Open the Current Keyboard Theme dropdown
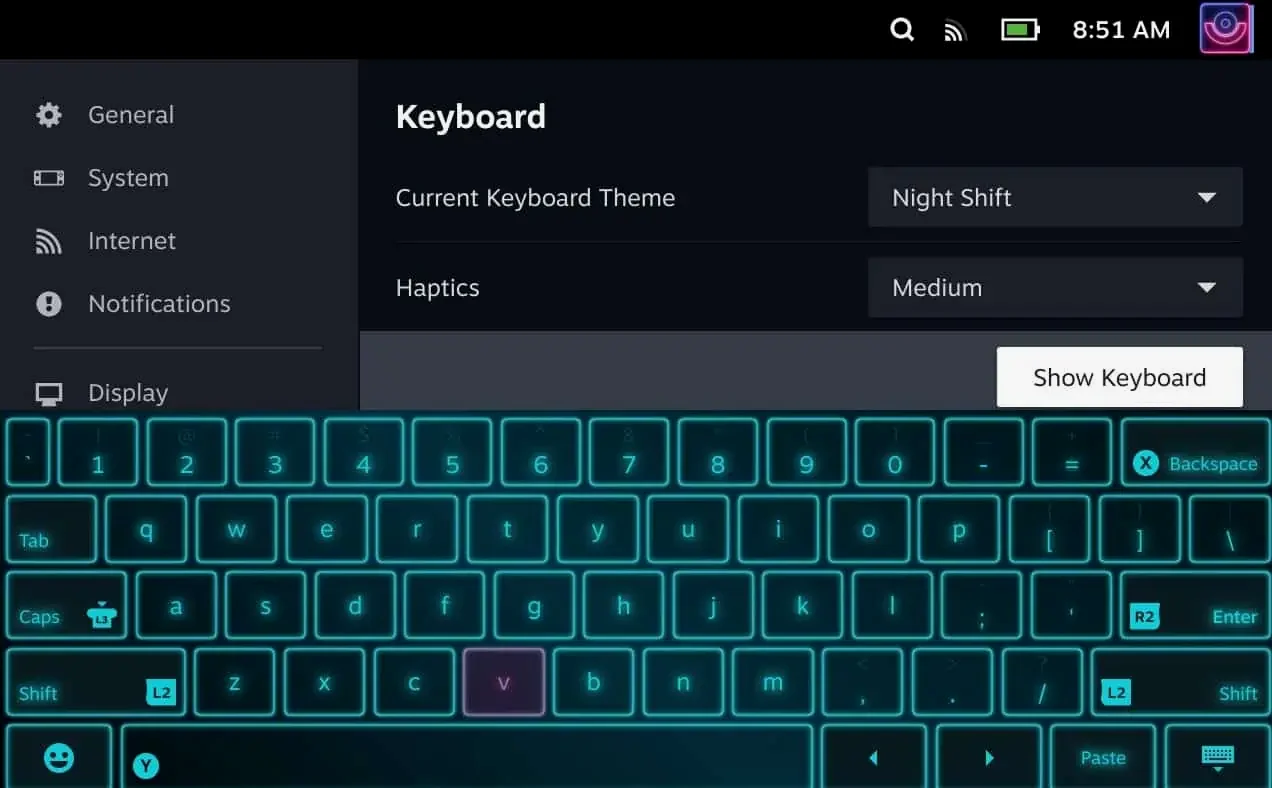 click(x=1055, y=197)
